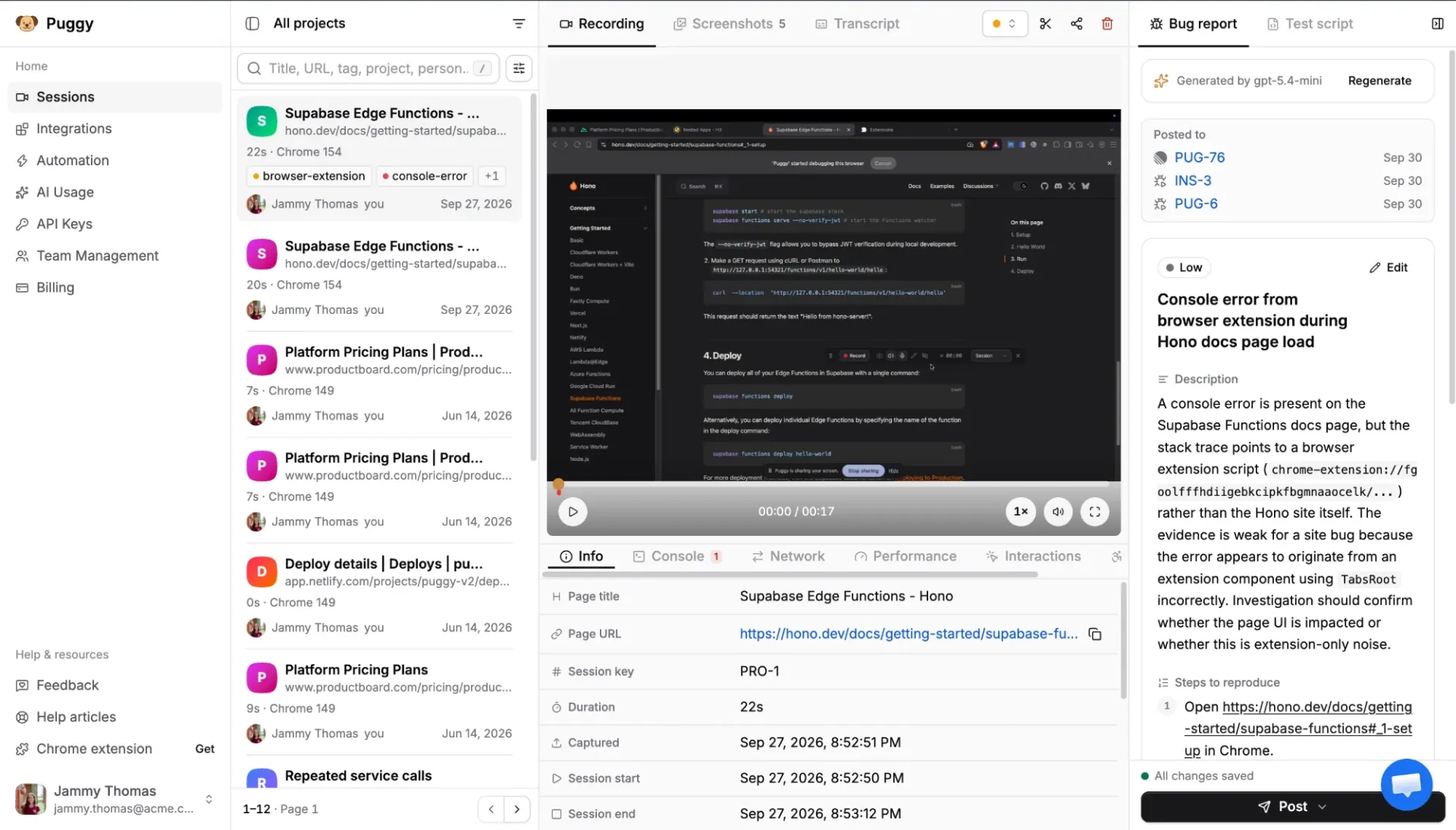The width and height of the screenshot is (1456, 830).
Task: Switch to the Screenshots tab
Action: point(730,23)
